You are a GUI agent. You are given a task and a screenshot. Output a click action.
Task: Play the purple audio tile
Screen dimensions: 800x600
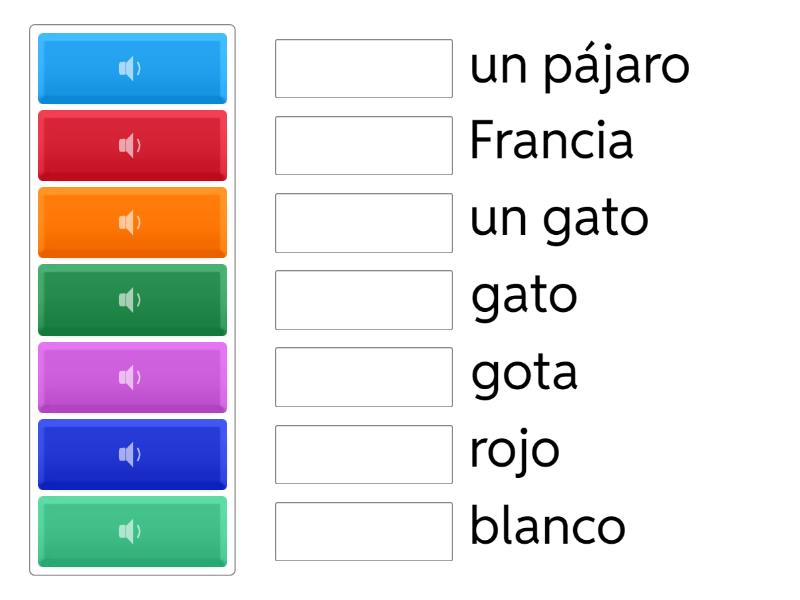(132, 377)
